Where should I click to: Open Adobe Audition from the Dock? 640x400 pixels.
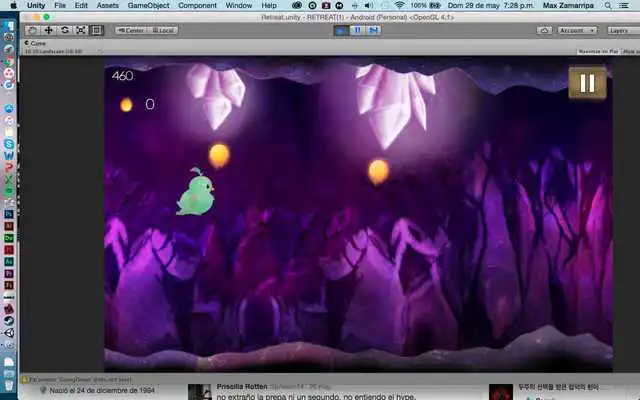tap(9, 262)
